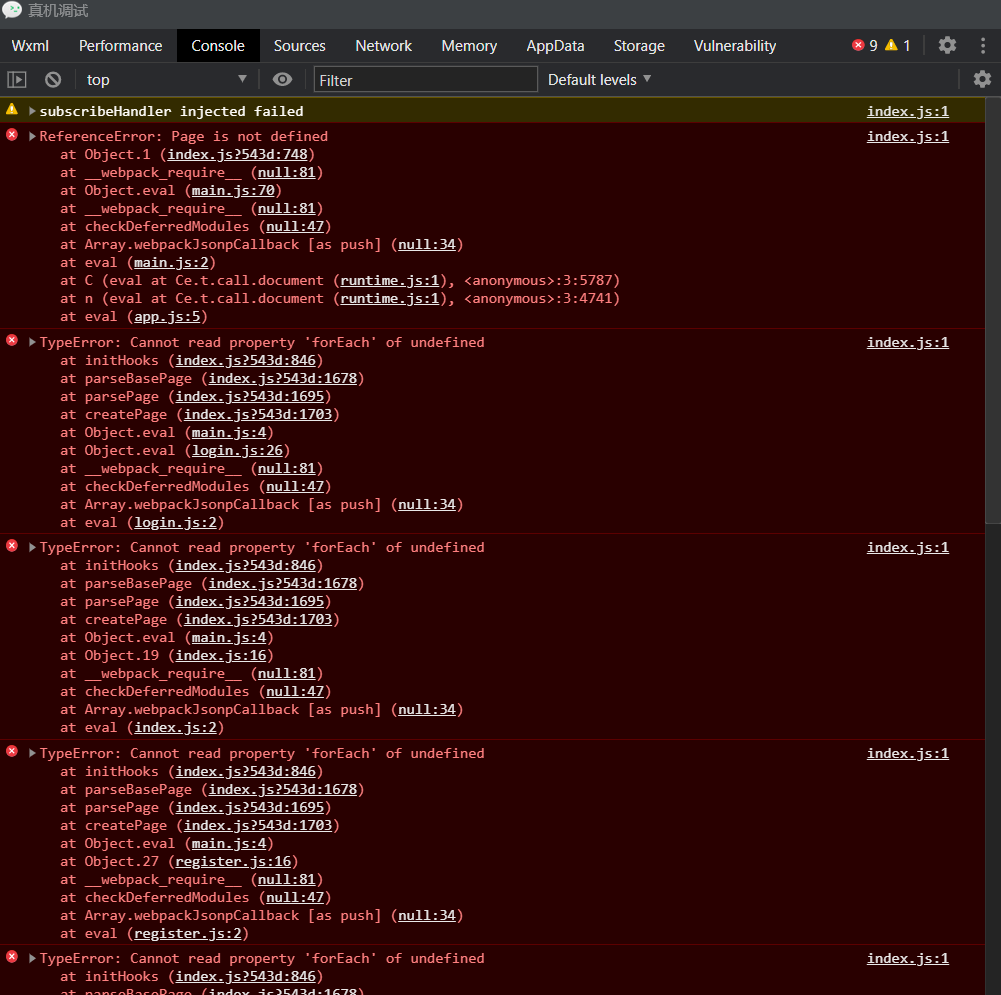Open the main.js:70 stack link

click(233, 190)
